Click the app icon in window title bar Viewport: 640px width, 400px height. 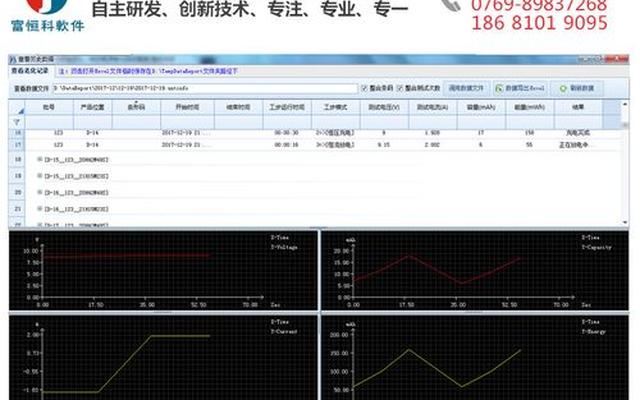[x=13, y=59]
